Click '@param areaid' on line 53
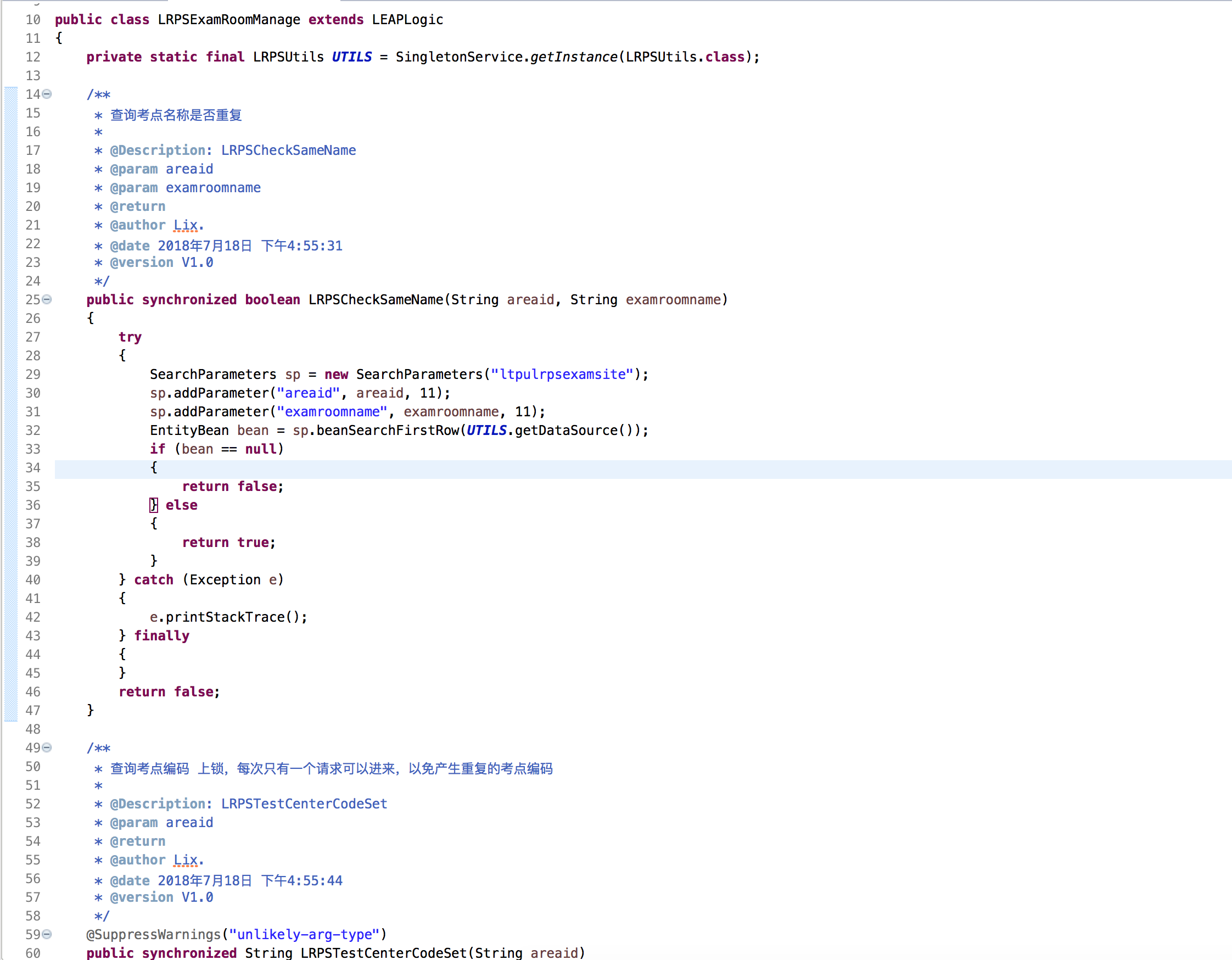The width and height of the screenshot is (1232, 960). pos(162,822)
